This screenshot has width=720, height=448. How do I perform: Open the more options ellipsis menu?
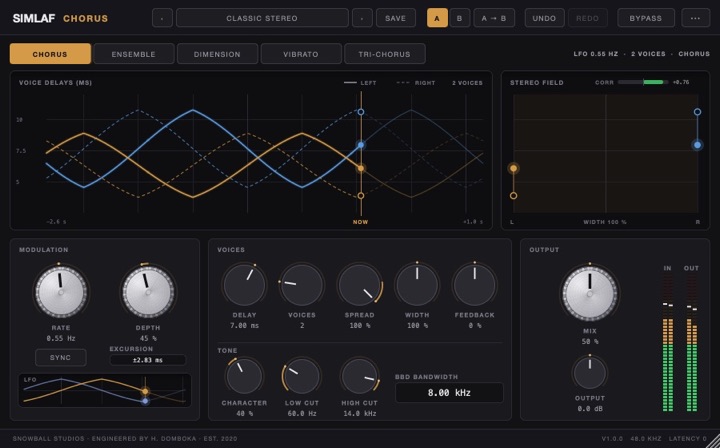696,18
